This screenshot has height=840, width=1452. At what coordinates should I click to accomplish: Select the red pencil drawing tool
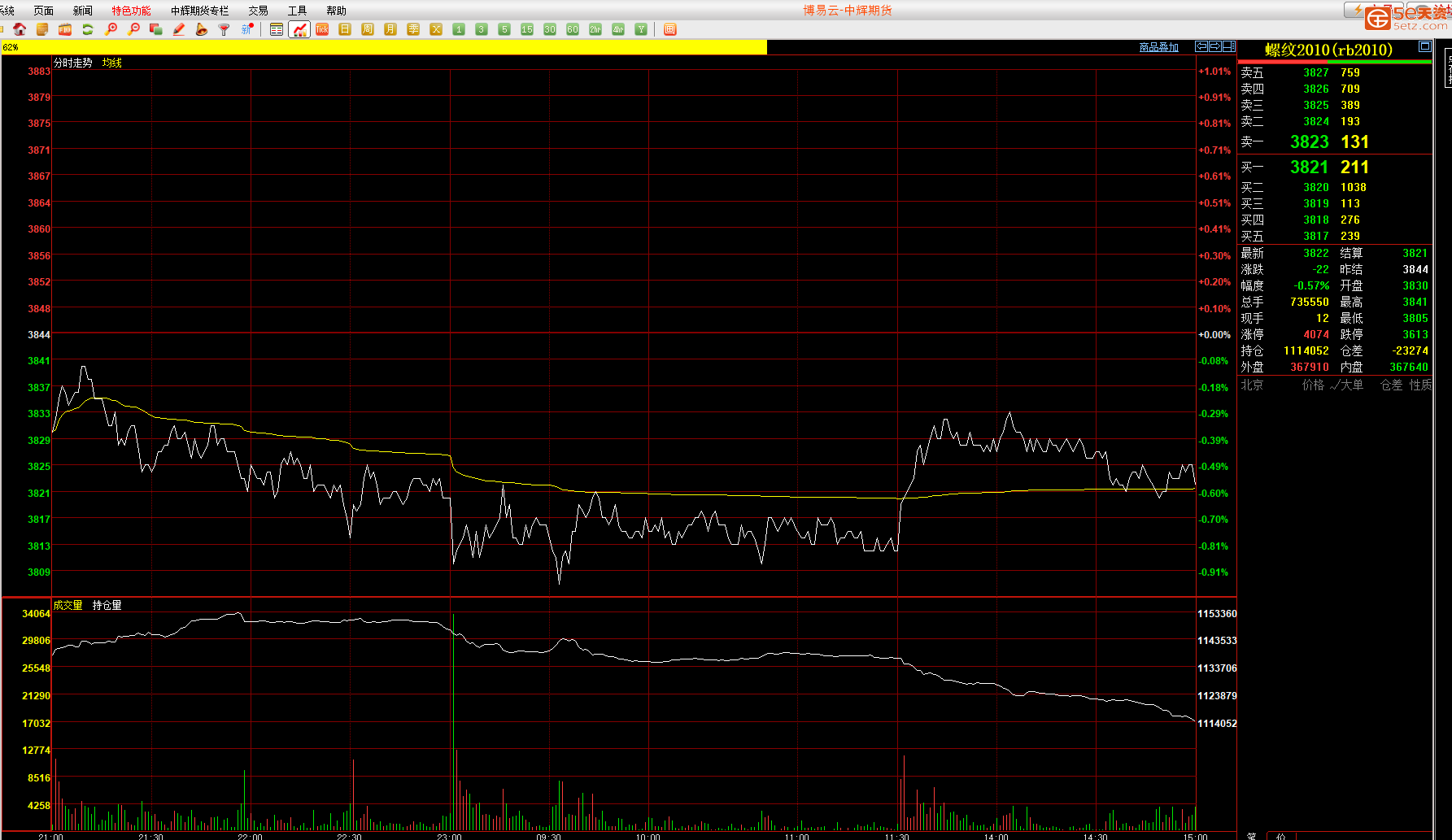pyautogui.click(x=179, y=29)
